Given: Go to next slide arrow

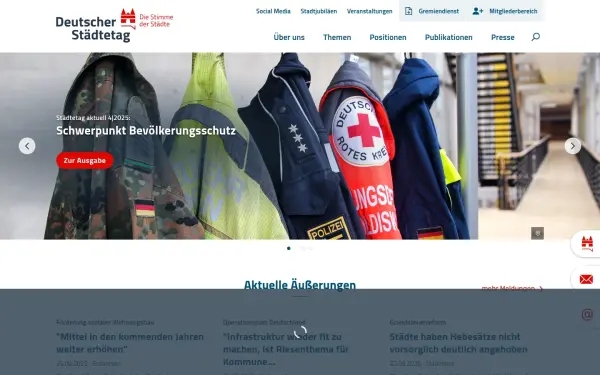Looking at the screenshot, I should 573,146.
